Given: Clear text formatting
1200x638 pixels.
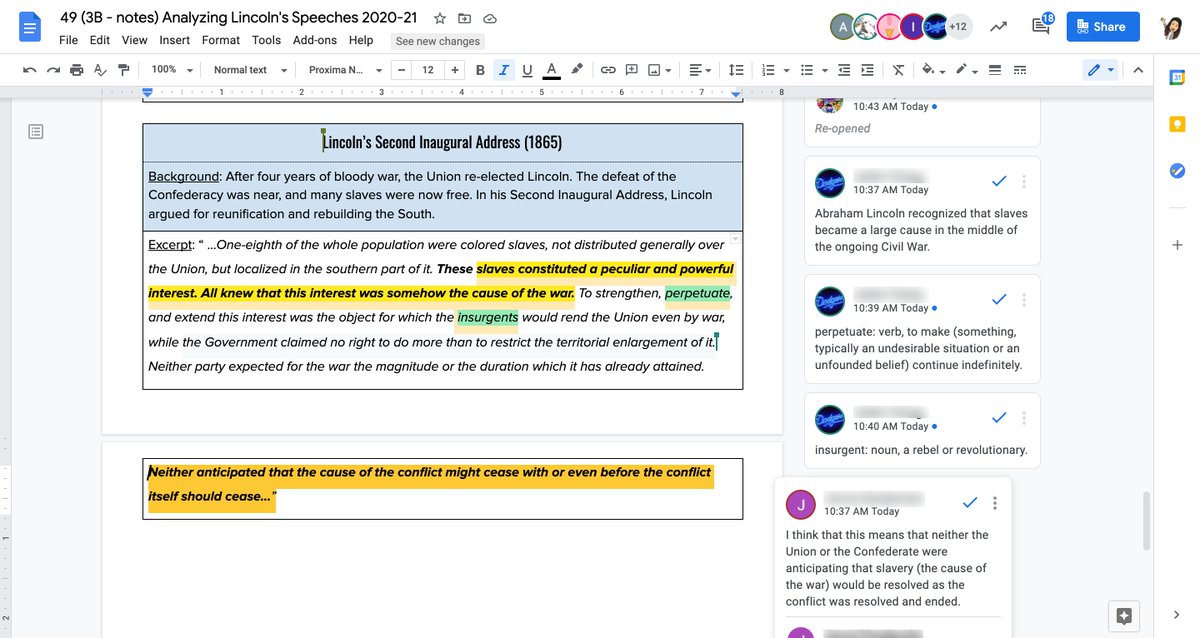Looking at the screenshot, I should pos(897,70).
